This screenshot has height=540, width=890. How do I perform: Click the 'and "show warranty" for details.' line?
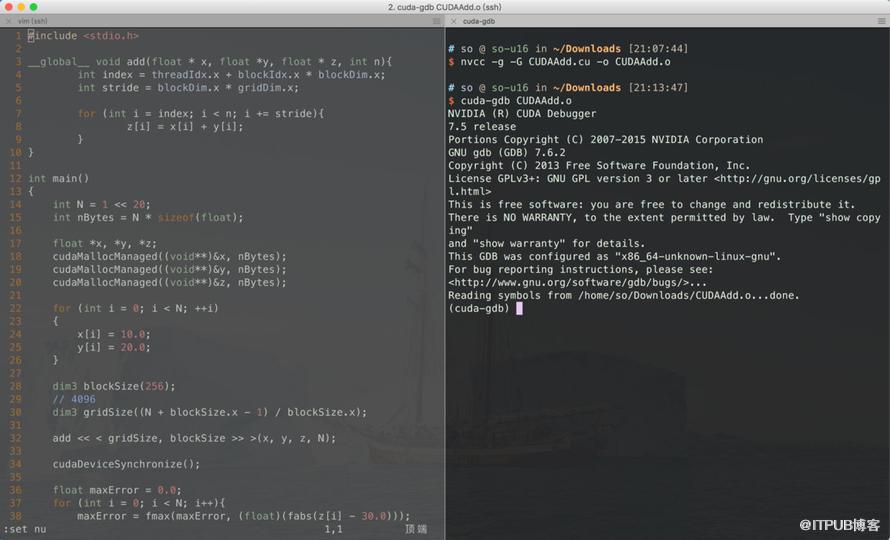(547, 244)
